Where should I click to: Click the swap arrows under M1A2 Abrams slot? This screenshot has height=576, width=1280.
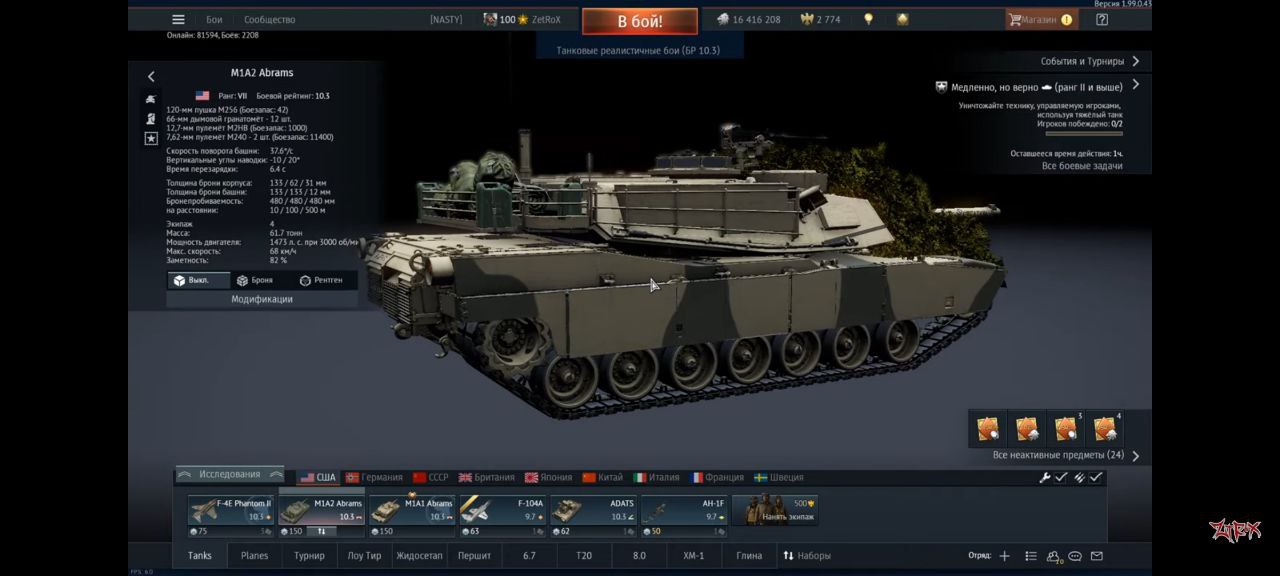coord(321,532)
